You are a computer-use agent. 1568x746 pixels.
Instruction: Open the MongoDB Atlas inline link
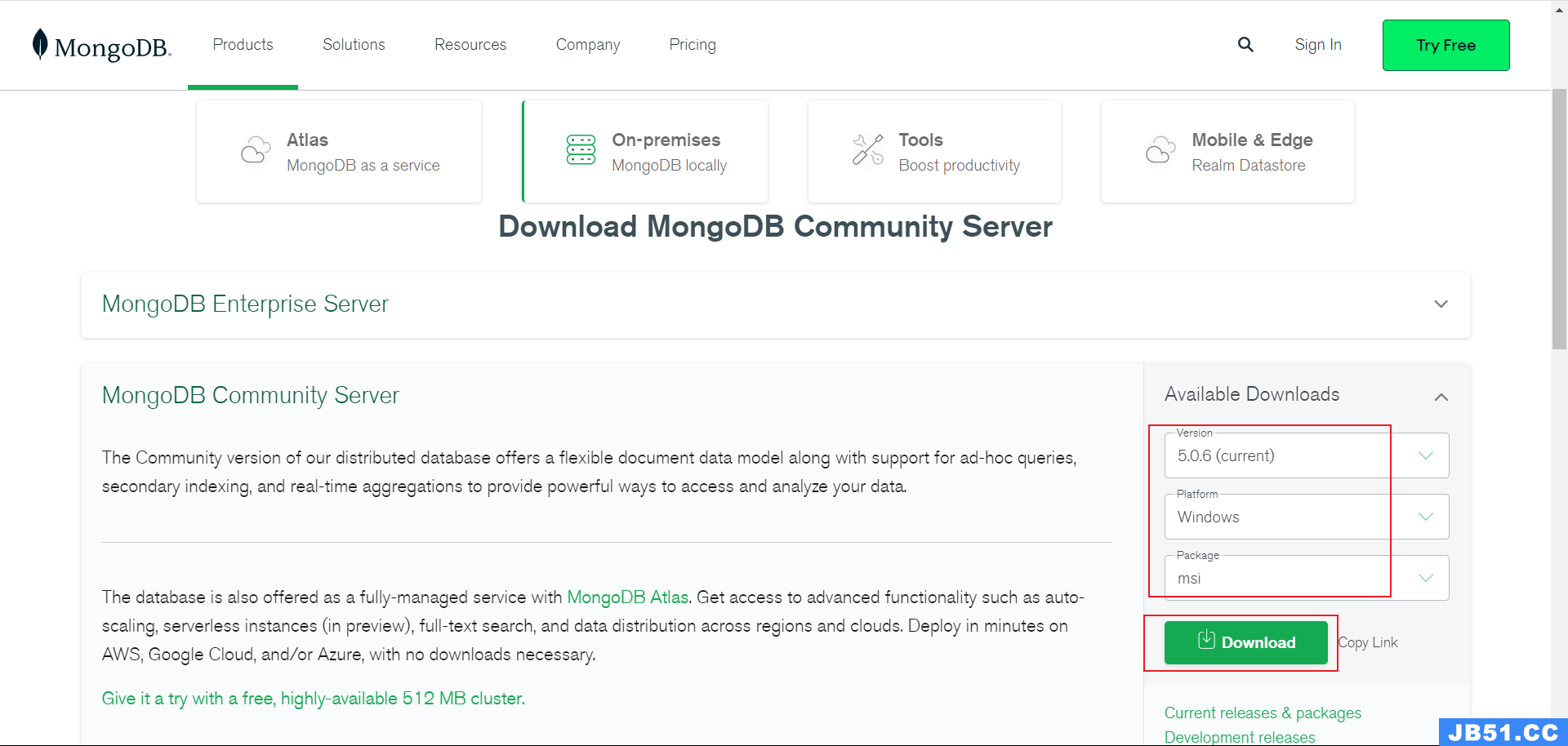pyautogui.click(x=628, y=597)
